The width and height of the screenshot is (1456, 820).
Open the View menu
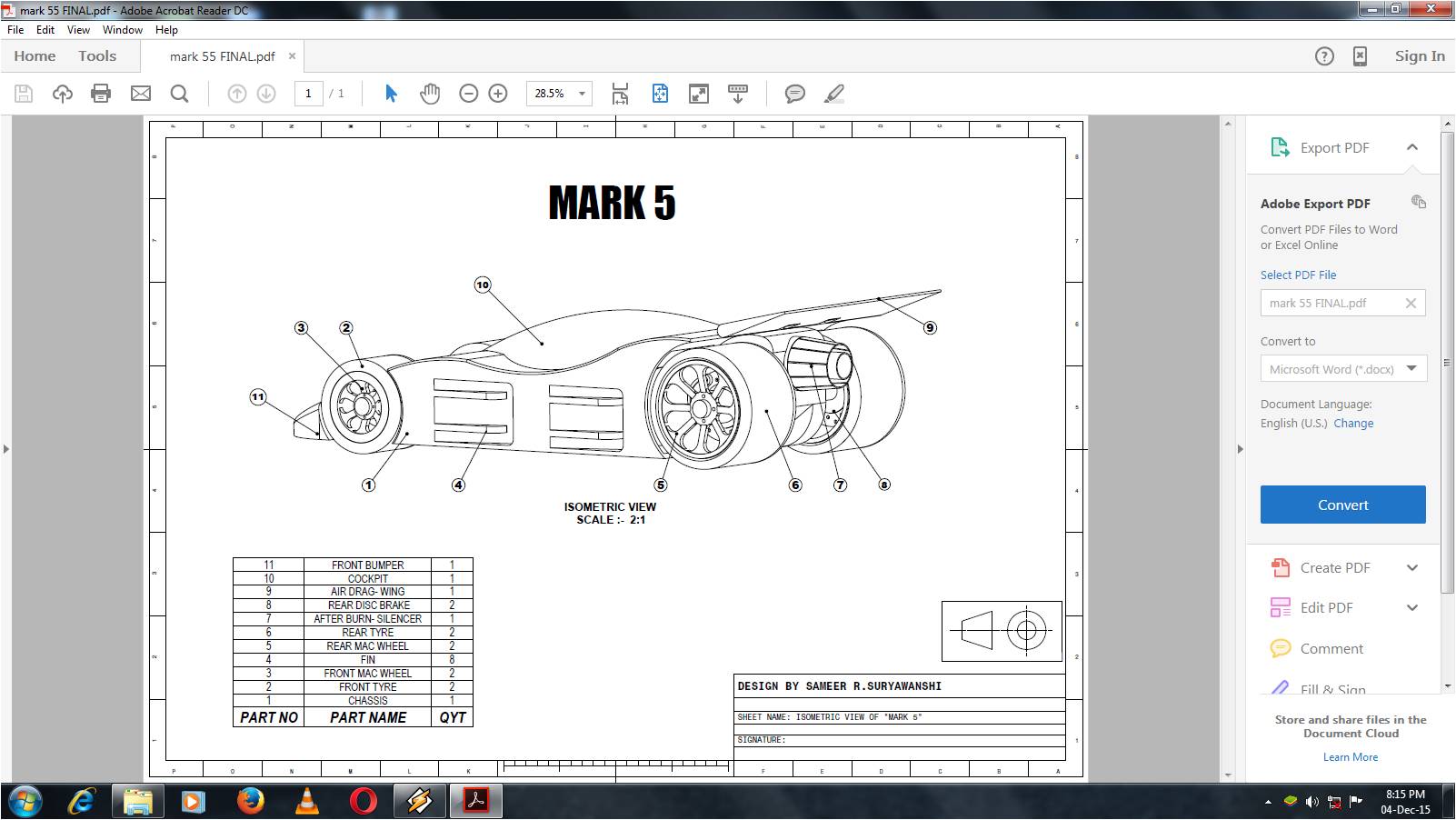point(78,30)
